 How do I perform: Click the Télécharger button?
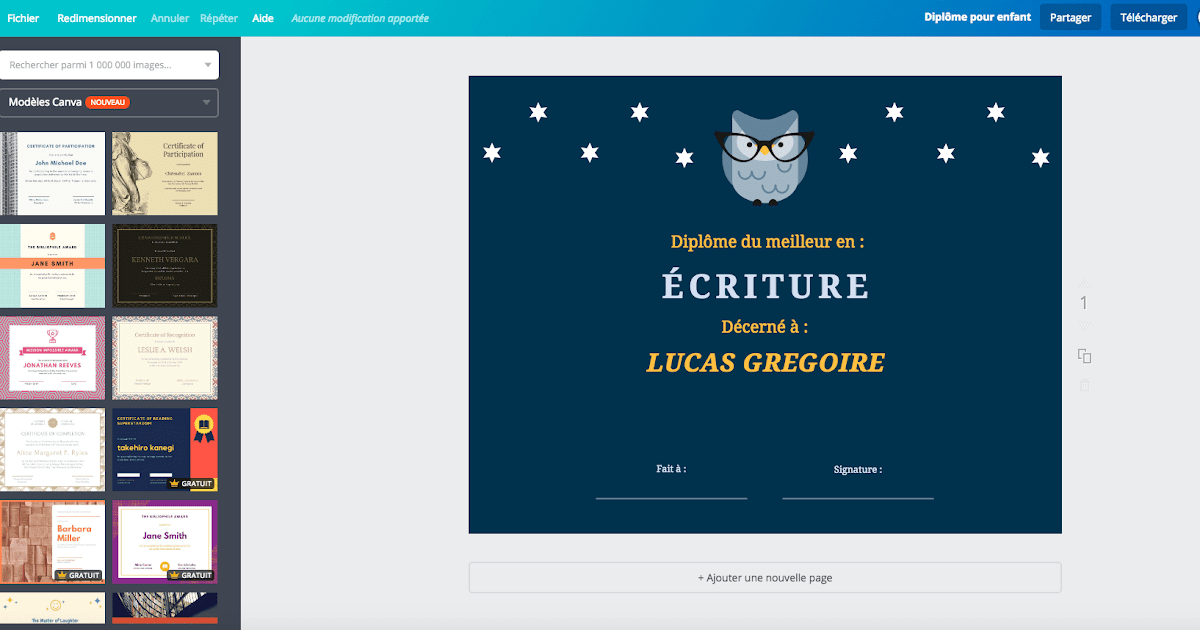[x=1148, y=17]
